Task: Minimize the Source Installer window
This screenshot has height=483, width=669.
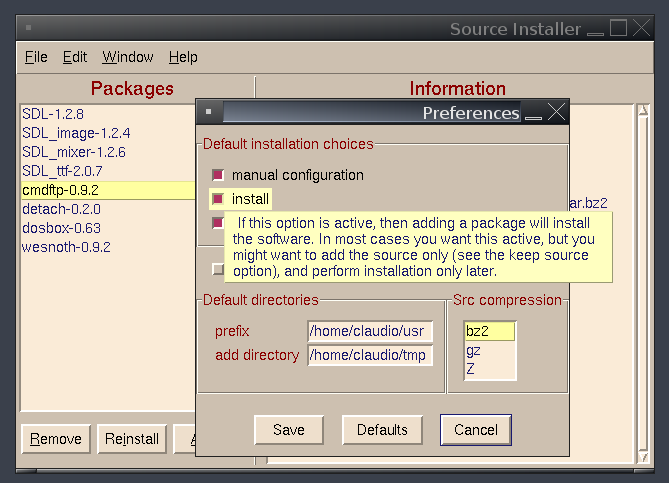Action: coord(597,29)
